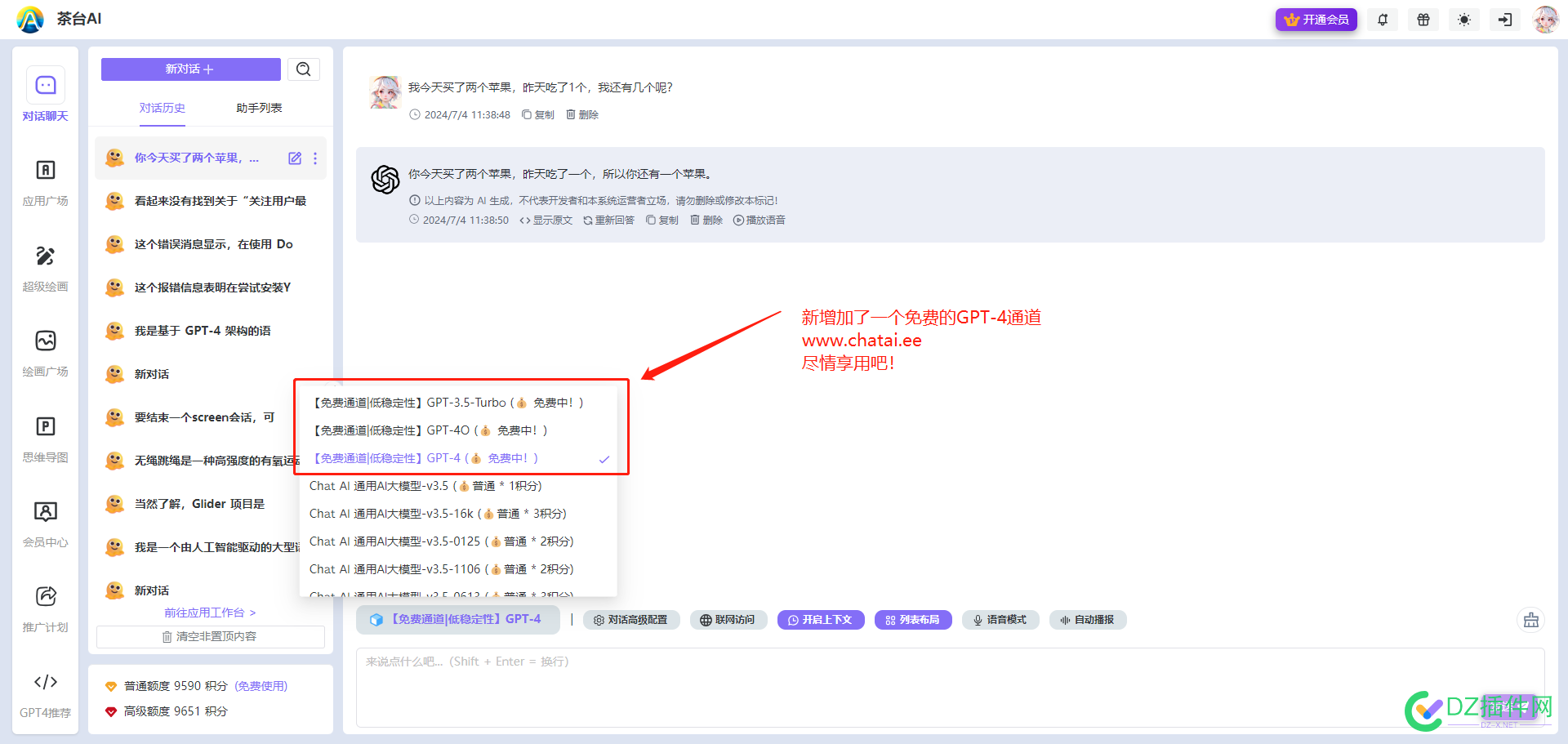
Task: Toggle 列表布局 layout
Action: pos(913,620)
